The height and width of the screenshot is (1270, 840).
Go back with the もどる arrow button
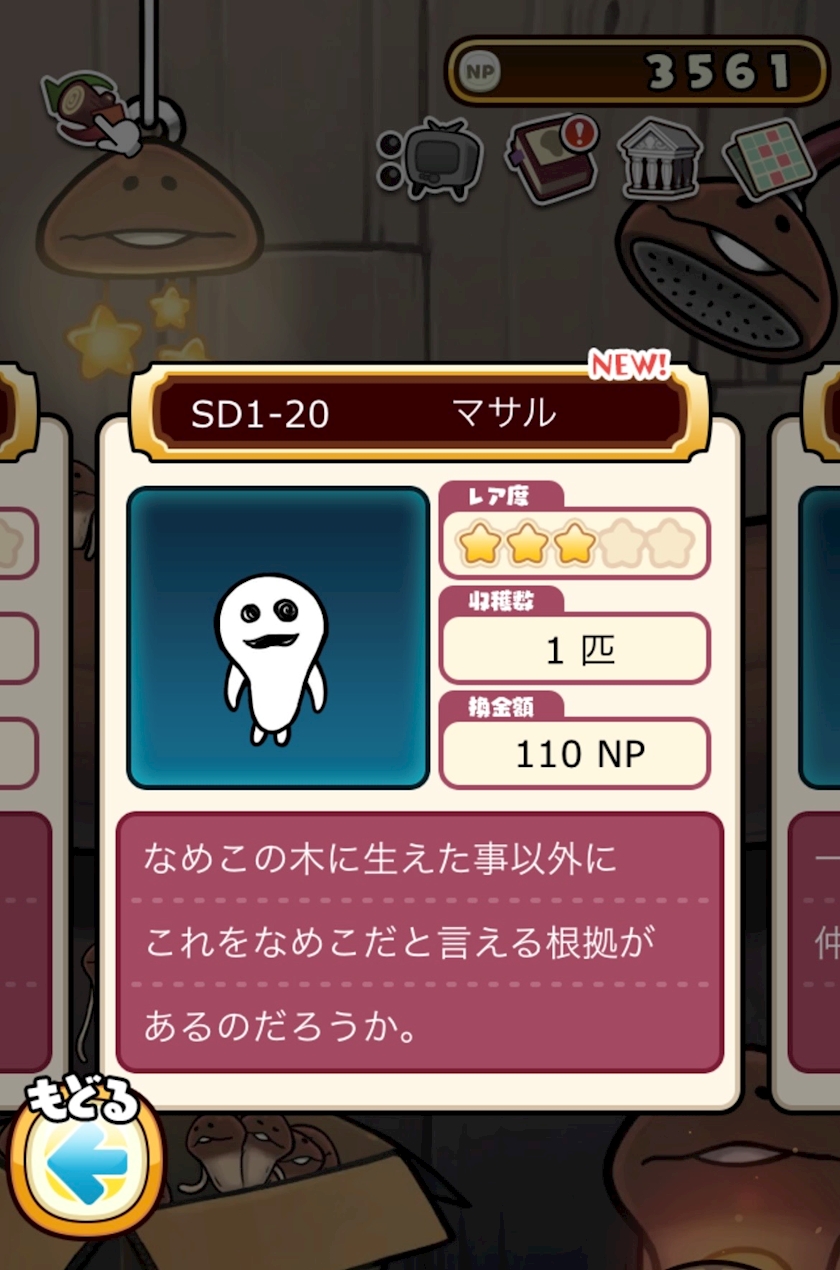point(85,1160)
